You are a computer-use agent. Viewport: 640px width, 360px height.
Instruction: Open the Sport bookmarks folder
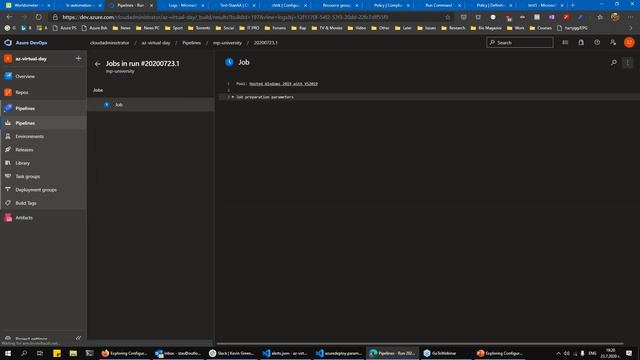173,28
